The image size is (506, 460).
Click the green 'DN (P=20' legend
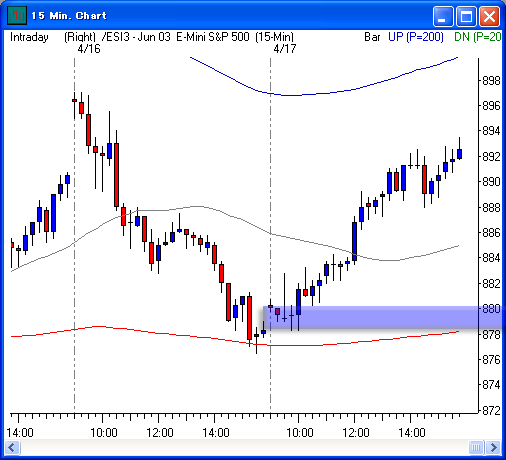[x=478, y=37]
